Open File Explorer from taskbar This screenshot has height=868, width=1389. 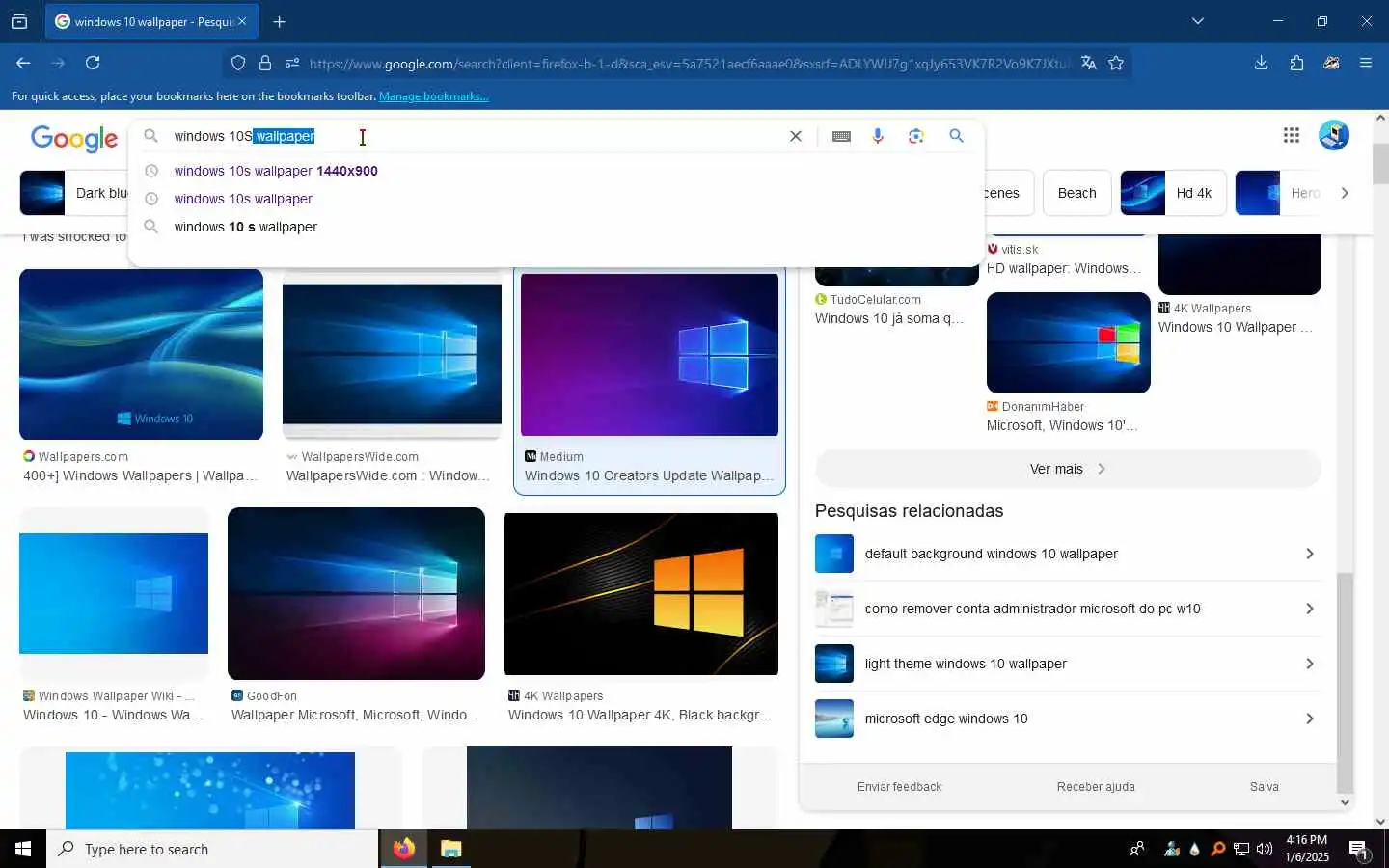(450, 849)
